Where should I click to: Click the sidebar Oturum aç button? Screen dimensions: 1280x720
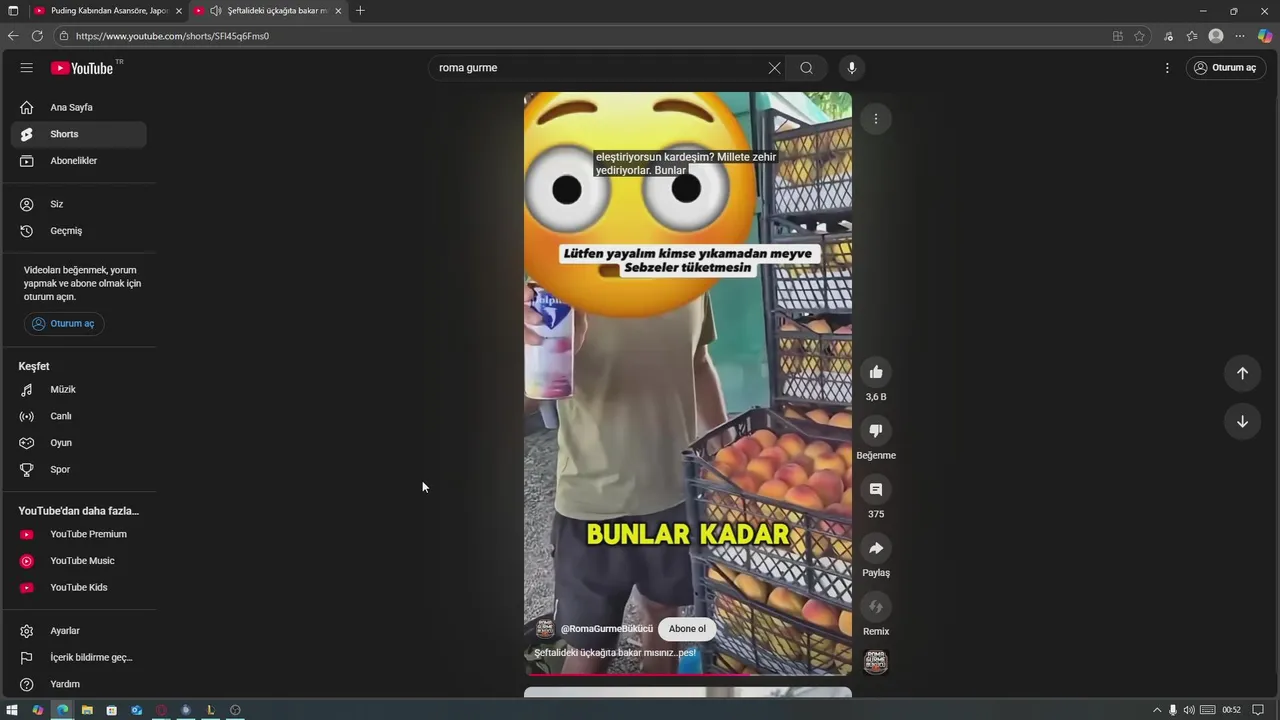point(64,324)
